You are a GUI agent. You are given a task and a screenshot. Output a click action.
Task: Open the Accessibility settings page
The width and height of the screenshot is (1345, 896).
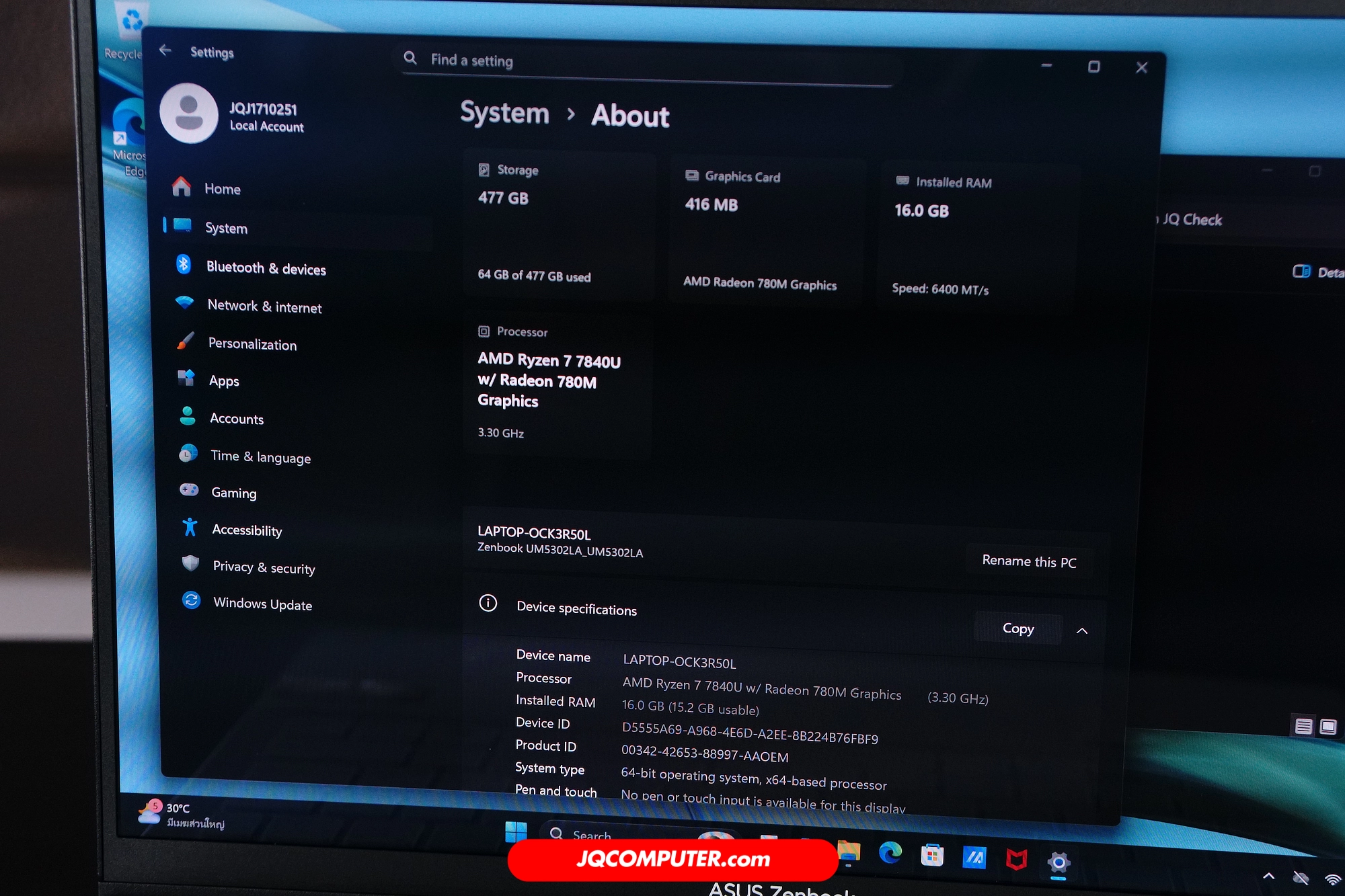(247, 530)
